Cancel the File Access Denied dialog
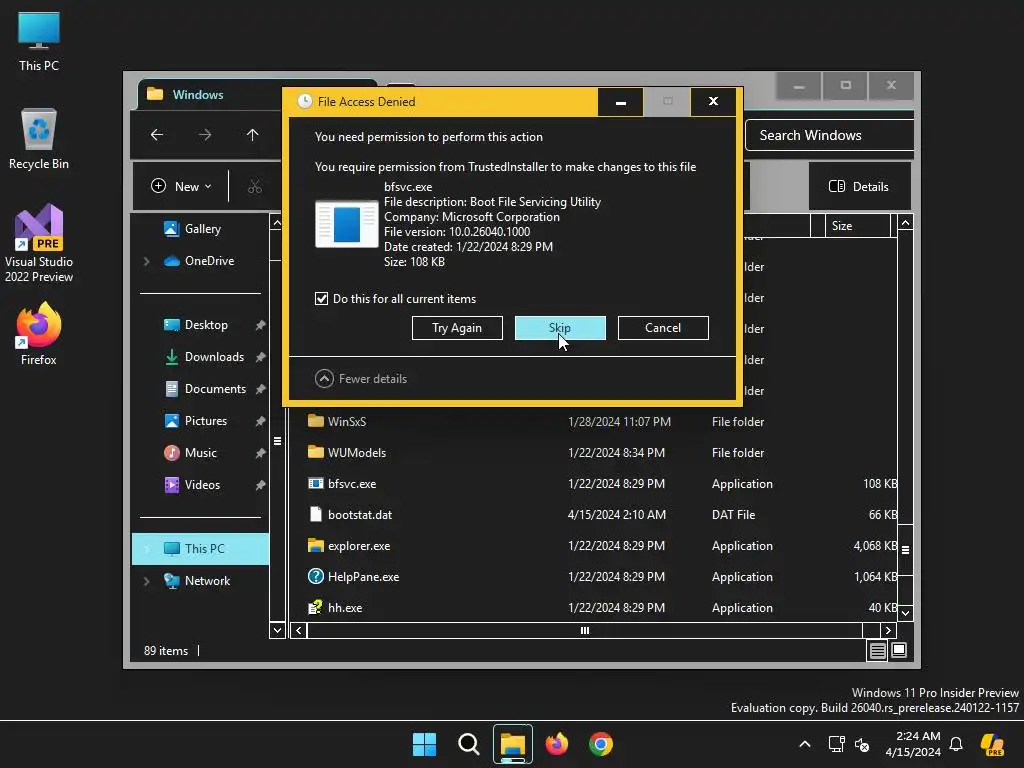The image size is (1024, 768). pos(663,328)
